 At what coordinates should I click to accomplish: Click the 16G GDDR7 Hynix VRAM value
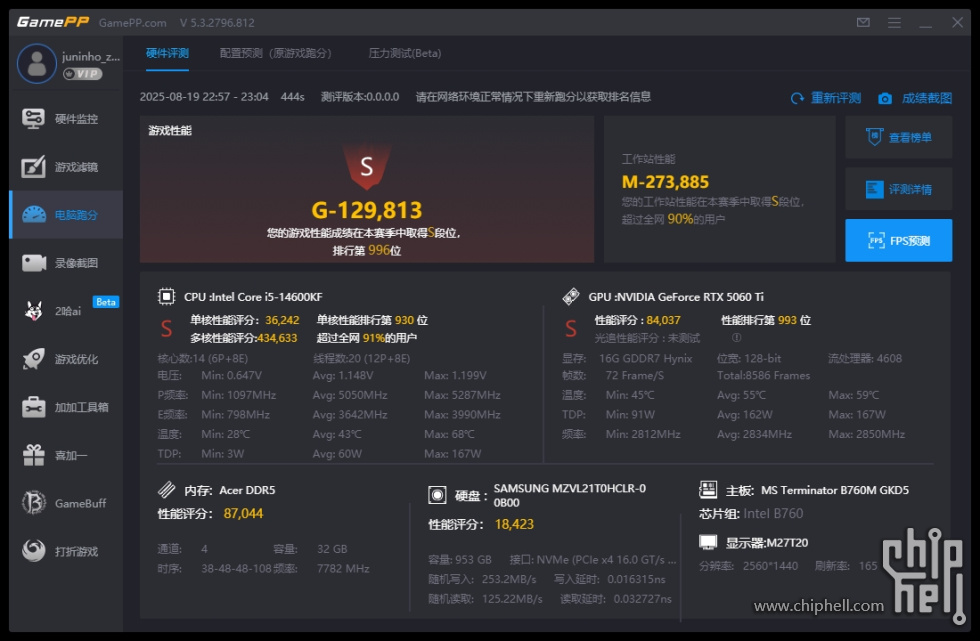pyautogui.click(x=646, y=359)
